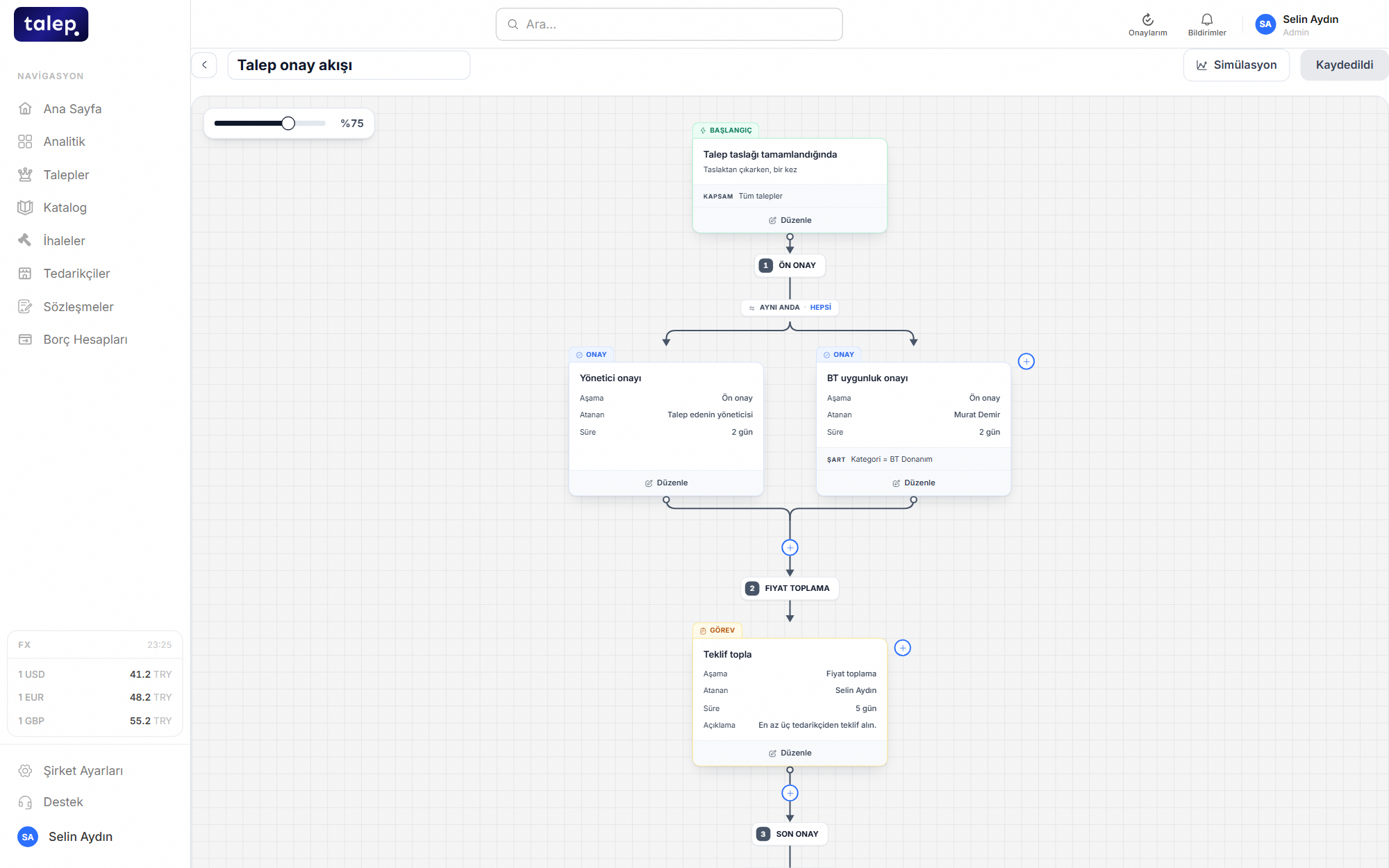Select the SON ONAY stage label
Screen dimensions: 1389x868
tap(790, 834)
